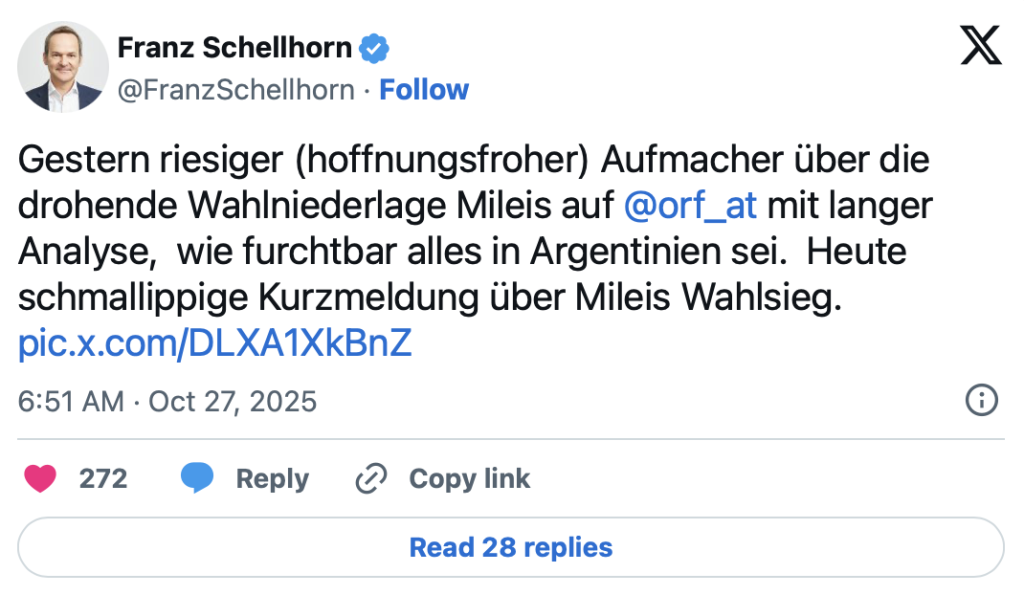Like the tweet with the heart icon
Viewport: 1024px width, 595px height.
(42, 479)
